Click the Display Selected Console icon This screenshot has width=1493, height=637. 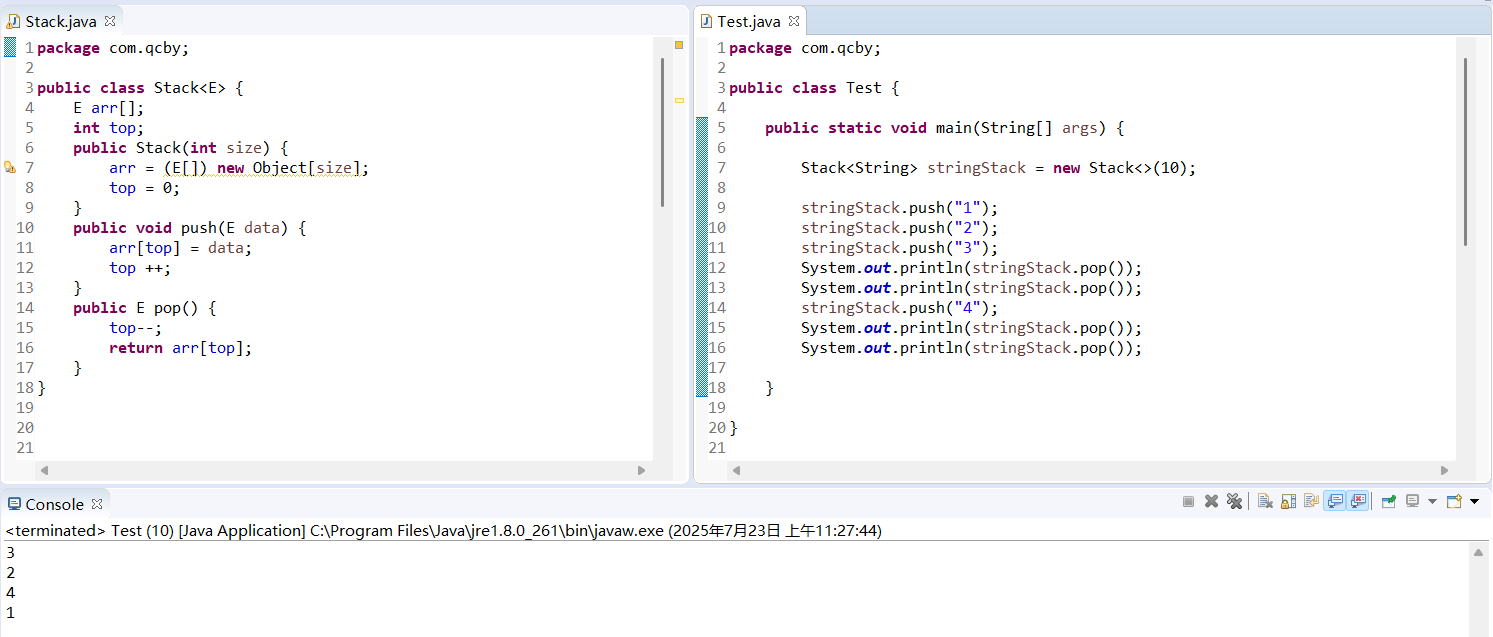[x=1412, y=501]
